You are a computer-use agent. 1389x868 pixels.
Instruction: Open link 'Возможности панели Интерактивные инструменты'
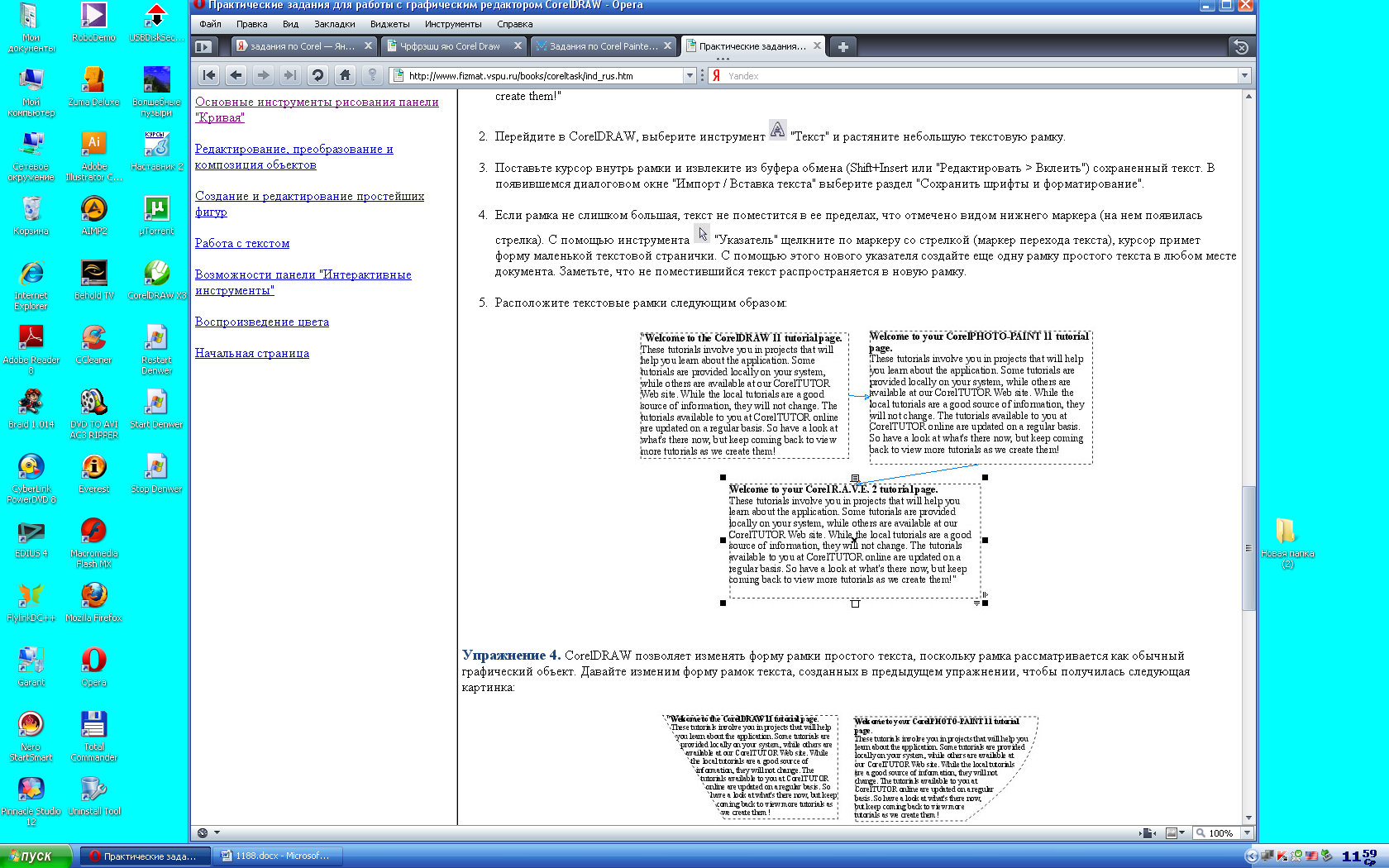[x=303, y=282]
